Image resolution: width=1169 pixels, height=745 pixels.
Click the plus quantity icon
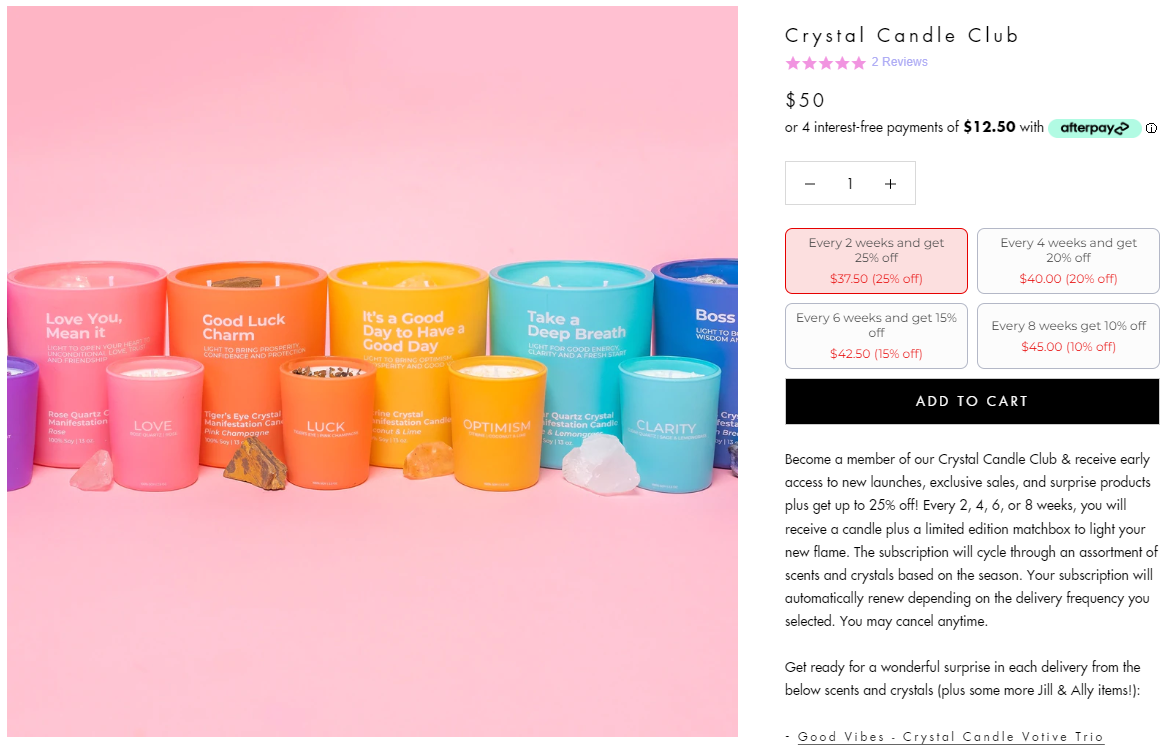[890, 183]
